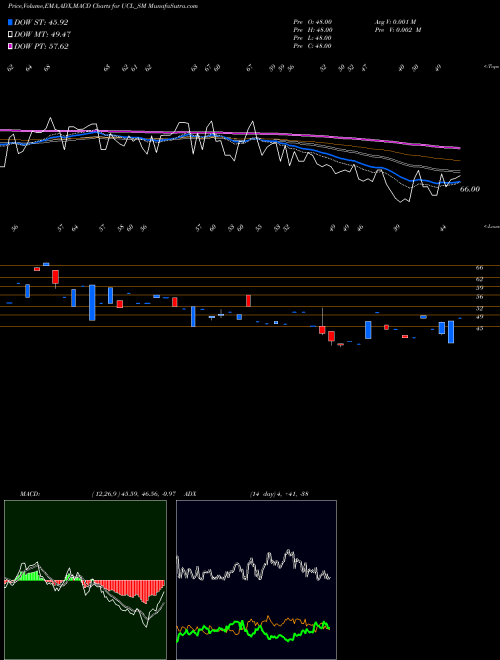Click the dark blue ADX chart panel
This screenshot has width=500, height=660.
[256, 580]
